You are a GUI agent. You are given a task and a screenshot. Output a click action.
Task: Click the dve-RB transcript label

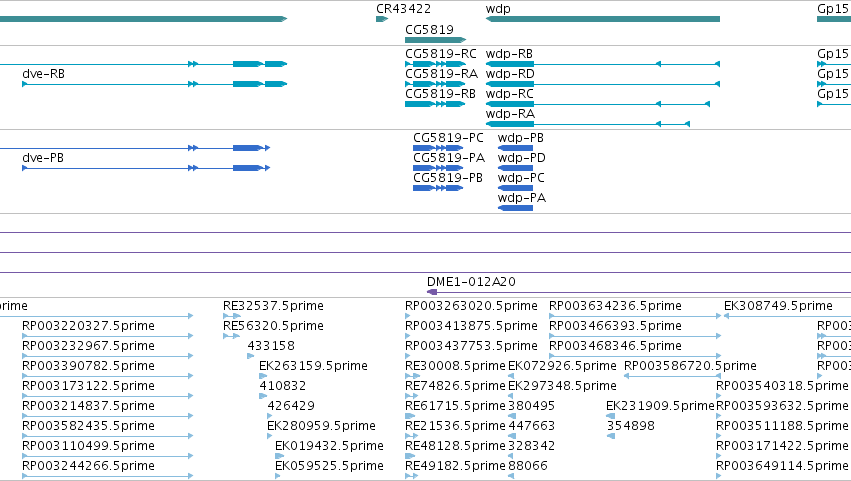click(x=43, y=73)
